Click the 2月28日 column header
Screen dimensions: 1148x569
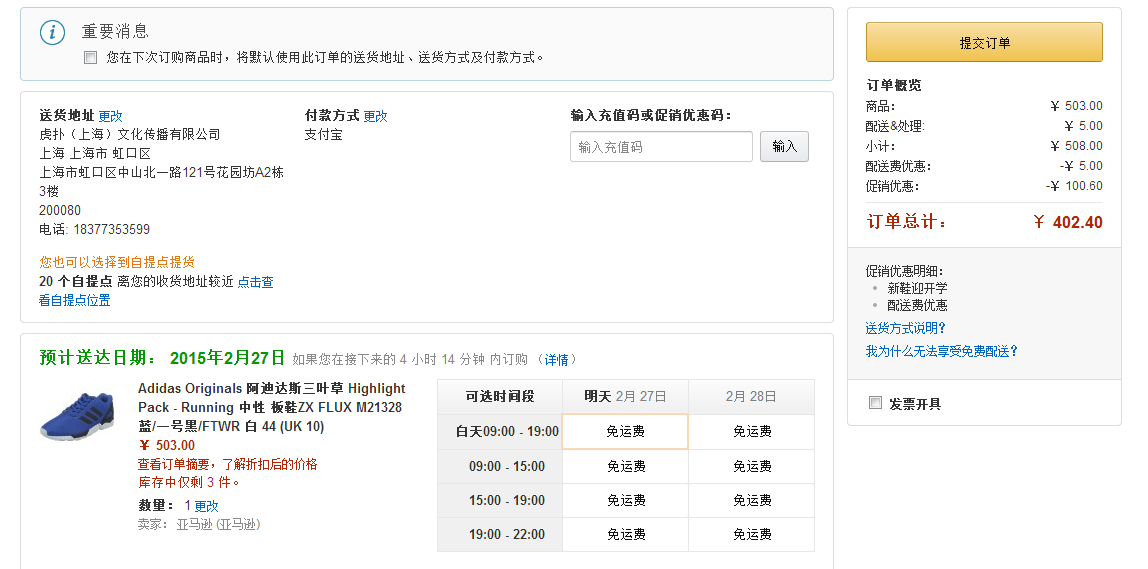click(x=752, y=396)
